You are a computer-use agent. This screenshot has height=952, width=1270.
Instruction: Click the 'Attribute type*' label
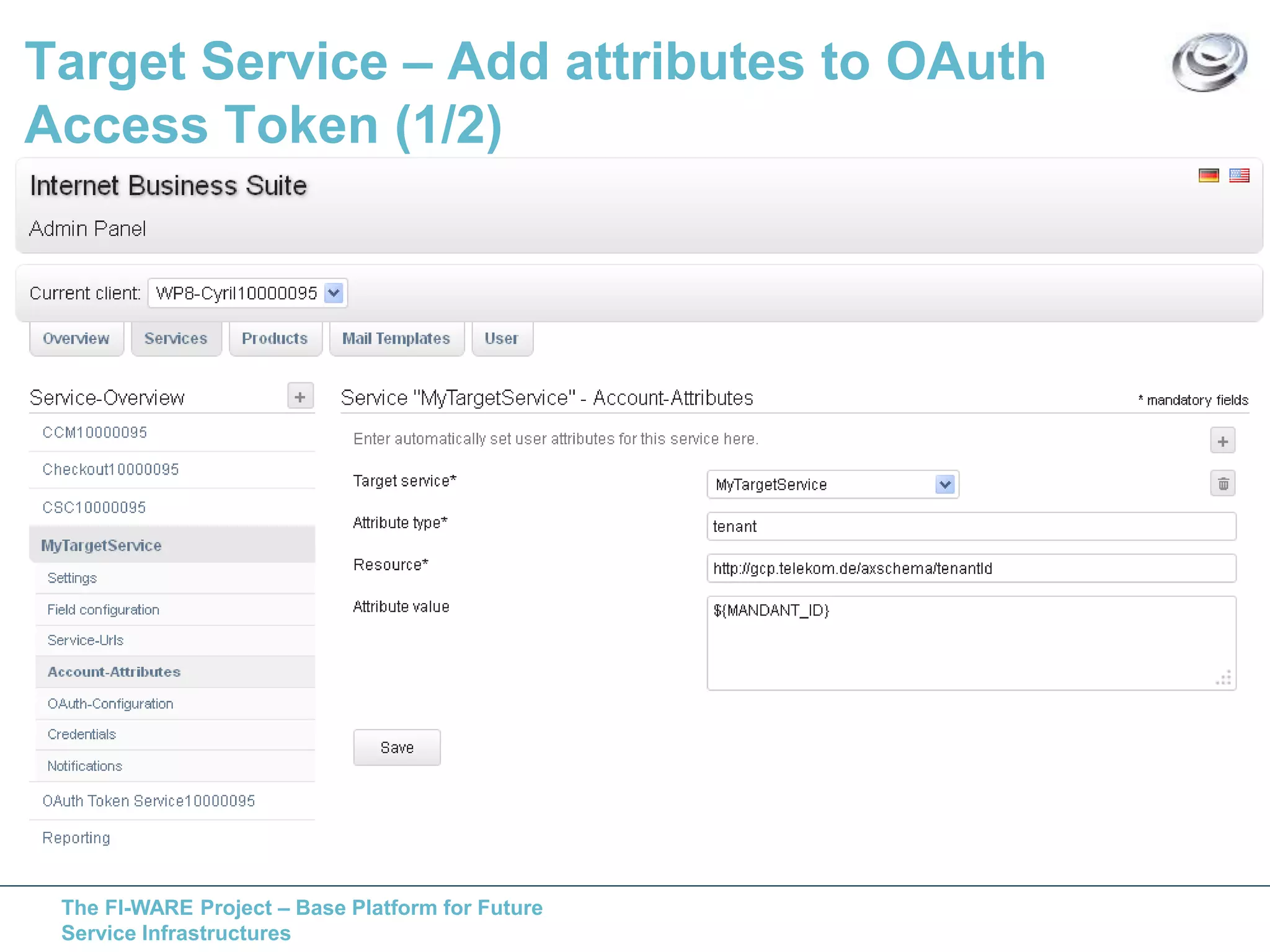(401, 523)
